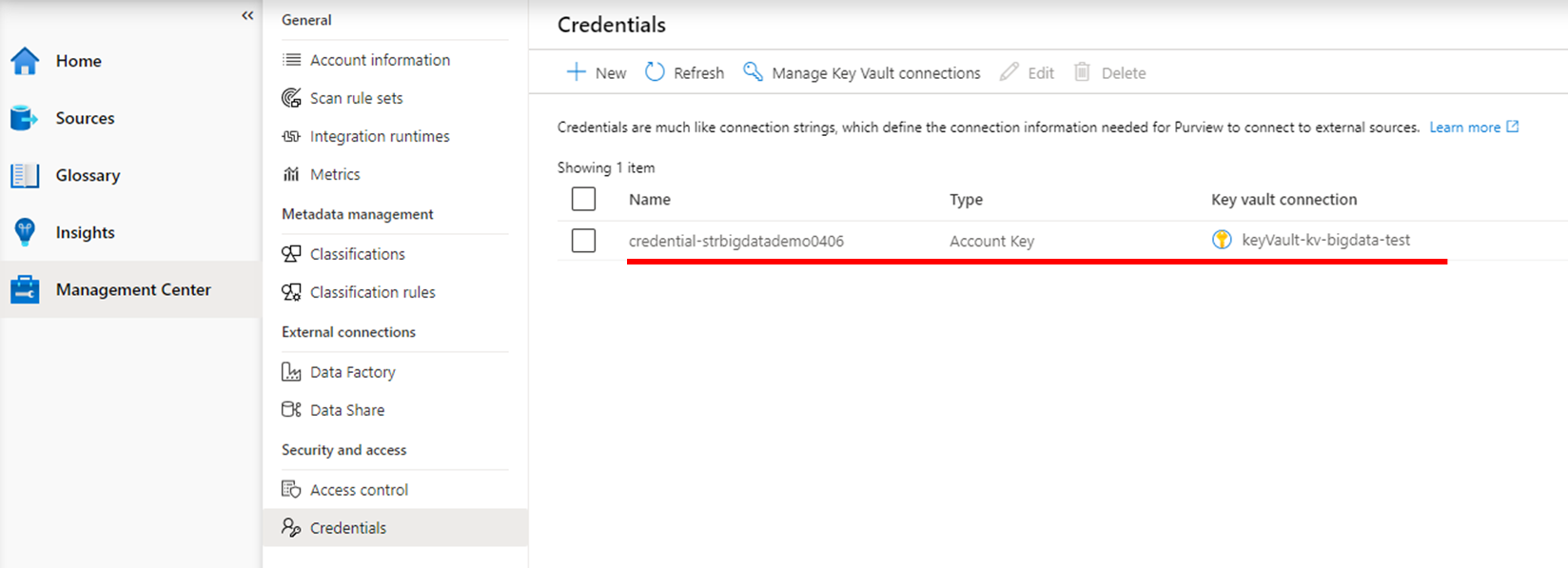Click the Security and access section heading
1568x568 pixels.
343,450
